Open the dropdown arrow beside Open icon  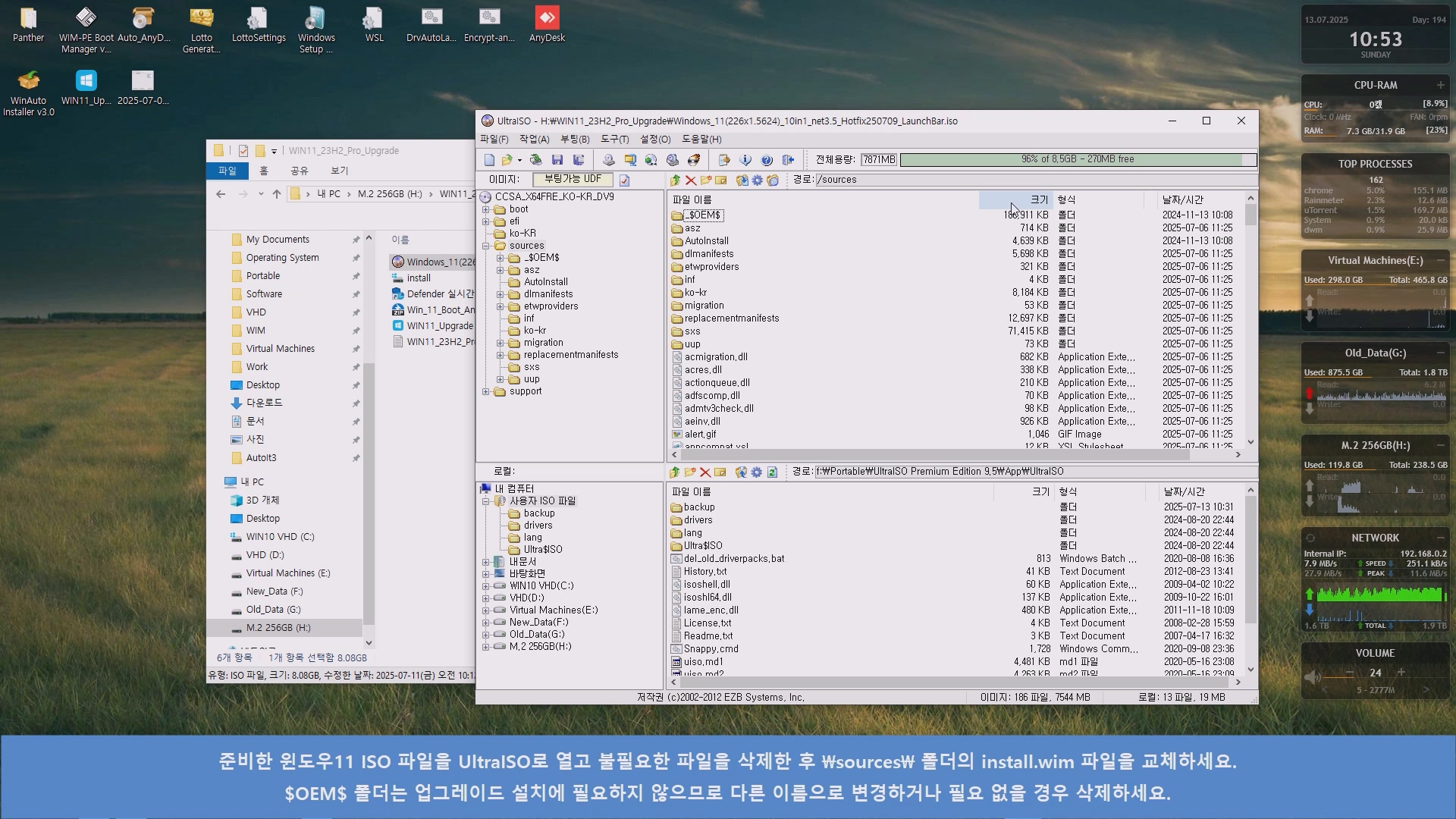coord(519,160)
